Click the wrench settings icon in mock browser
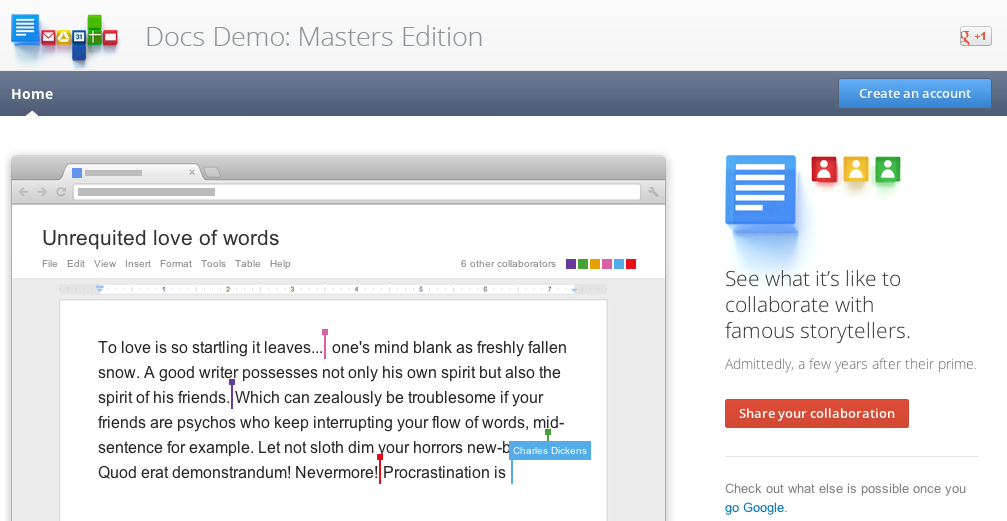This screenshot has height=521, width=1007. click(x=653, y=192)
